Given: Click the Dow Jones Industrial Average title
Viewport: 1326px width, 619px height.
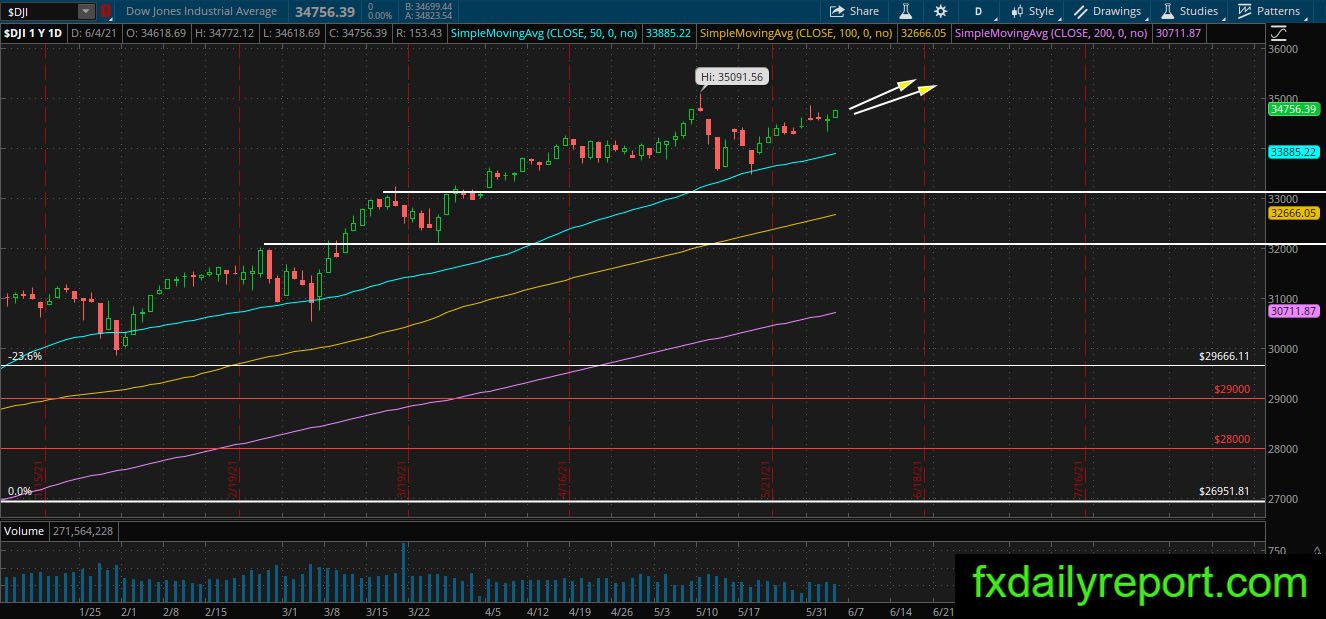Looking at the screenshot, I should pos(203,11).
